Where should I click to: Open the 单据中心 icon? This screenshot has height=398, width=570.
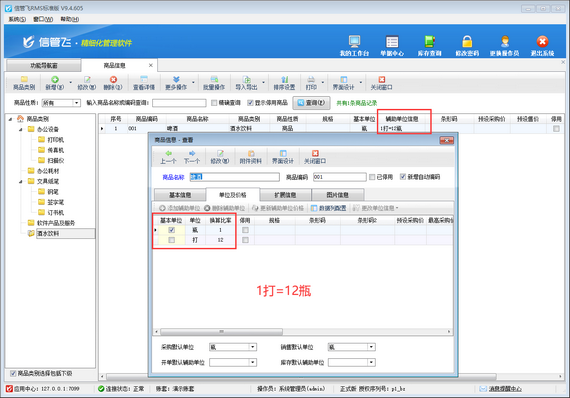(392, 45)
